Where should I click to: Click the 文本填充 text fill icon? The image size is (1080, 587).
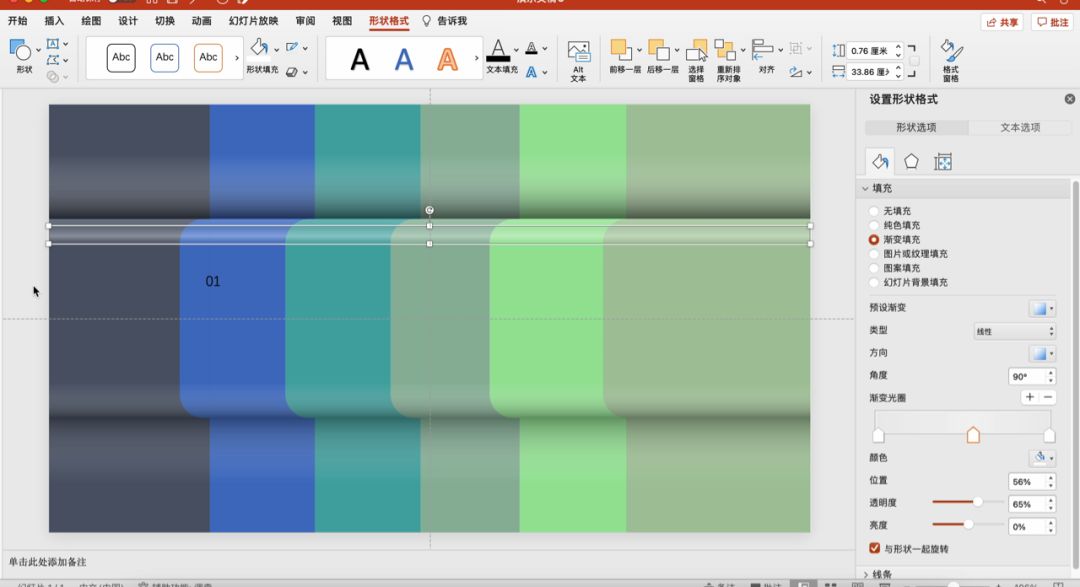point(498,50)
